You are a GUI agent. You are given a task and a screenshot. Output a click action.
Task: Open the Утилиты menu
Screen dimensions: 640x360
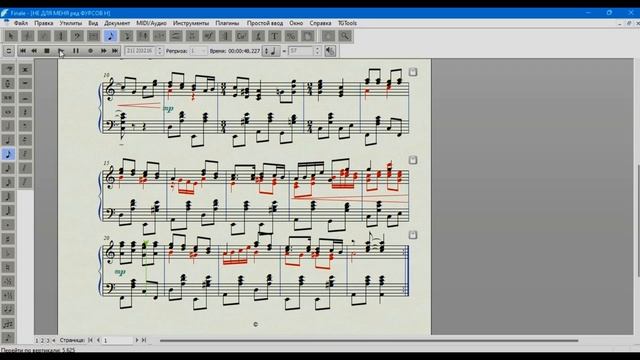pos(71,23)
